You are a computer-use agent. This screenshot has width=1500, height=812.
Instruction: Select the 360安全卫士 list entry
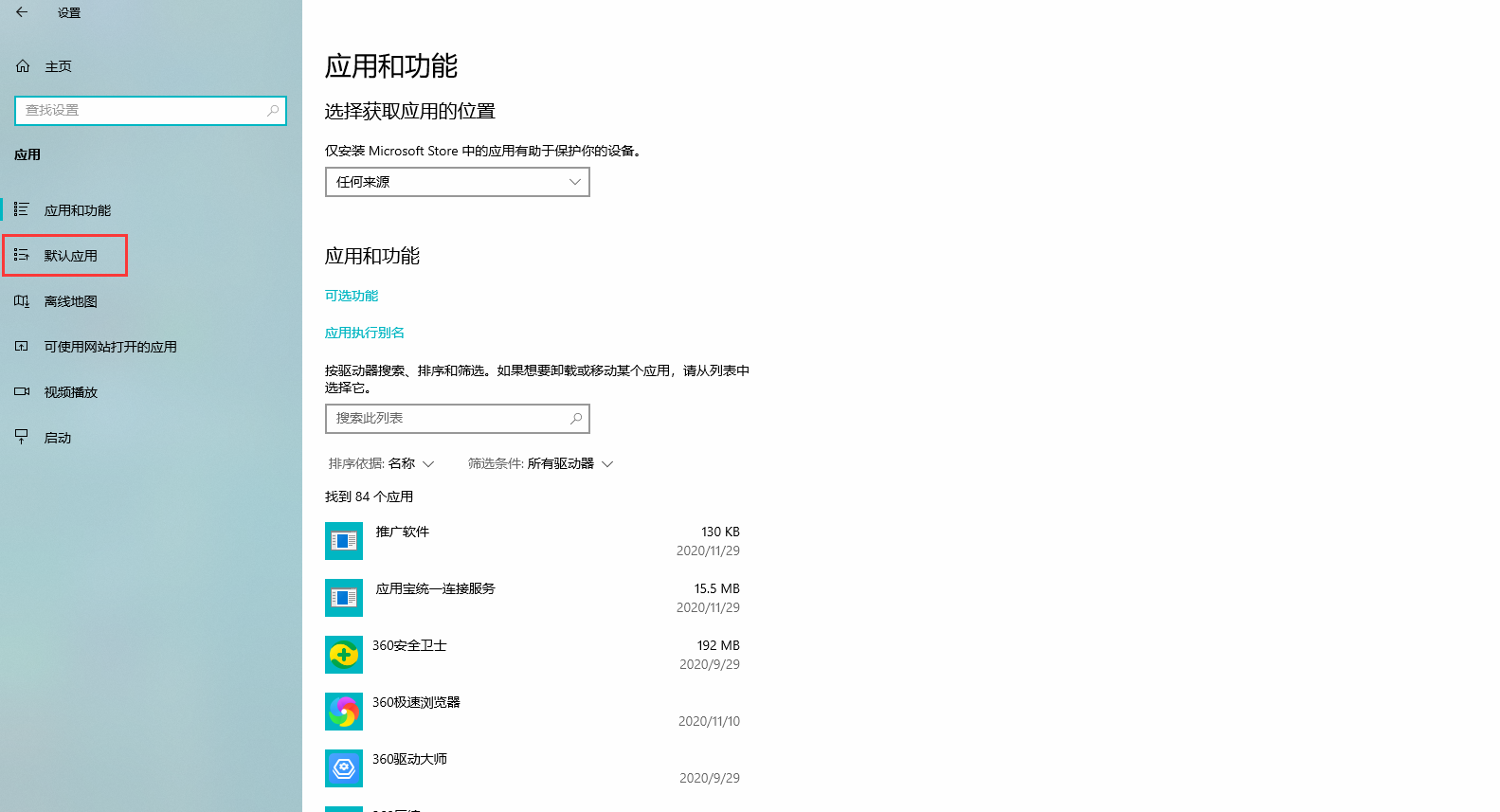point(533,655)
